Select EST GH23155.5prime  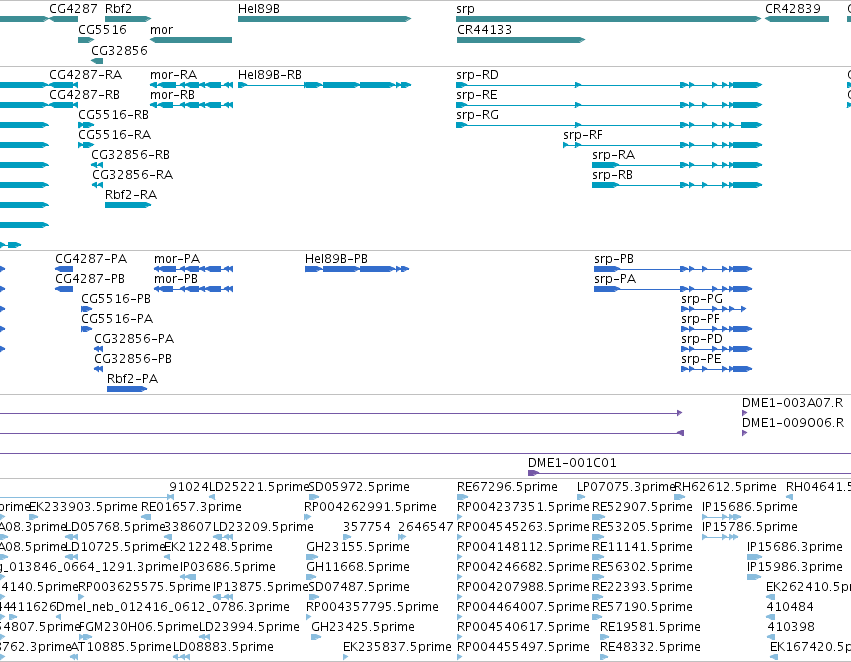pyautogui.click(x=358, y=547)
